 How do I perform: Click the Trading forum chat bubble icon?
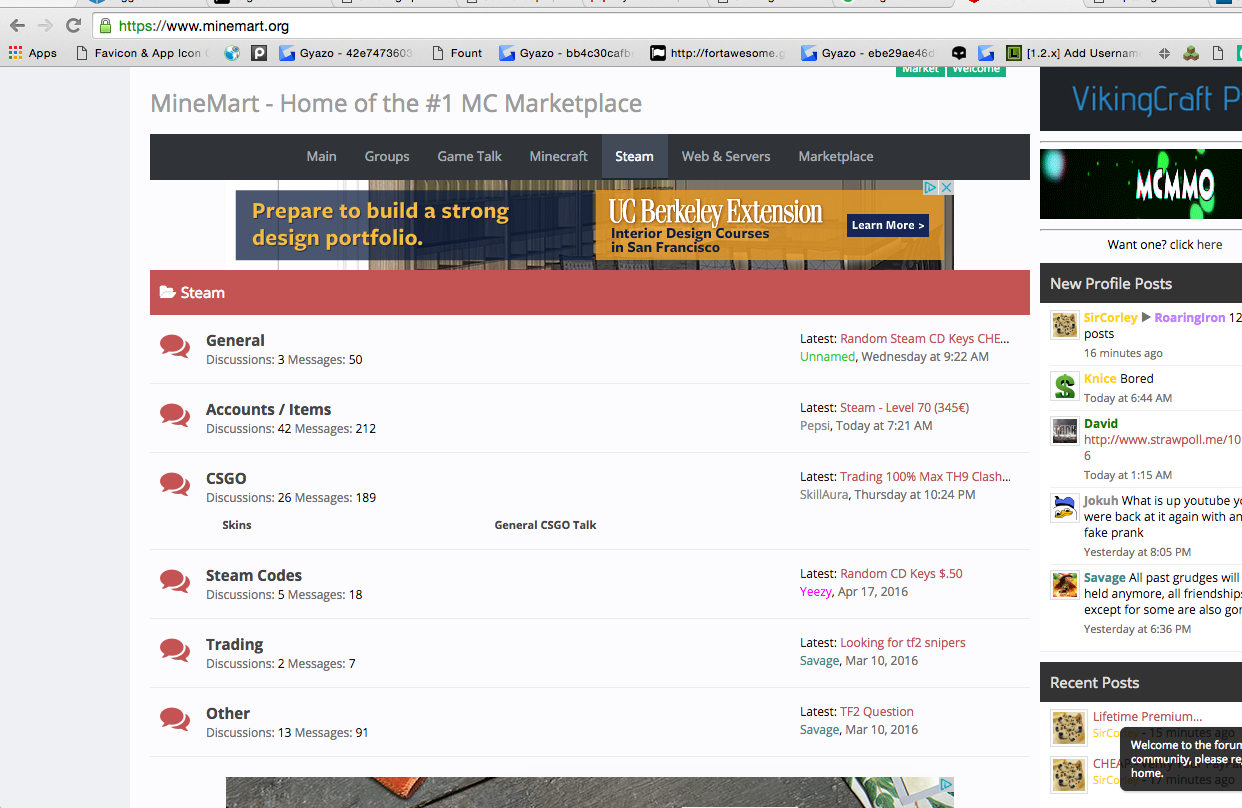pyautogui.click(x=175, y=651)
